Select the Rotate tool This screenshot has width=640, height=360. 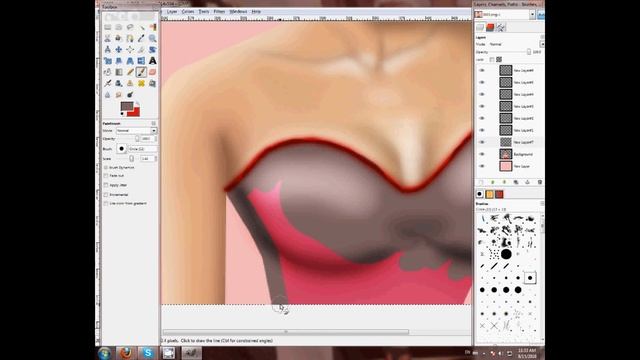pos(153,49)
